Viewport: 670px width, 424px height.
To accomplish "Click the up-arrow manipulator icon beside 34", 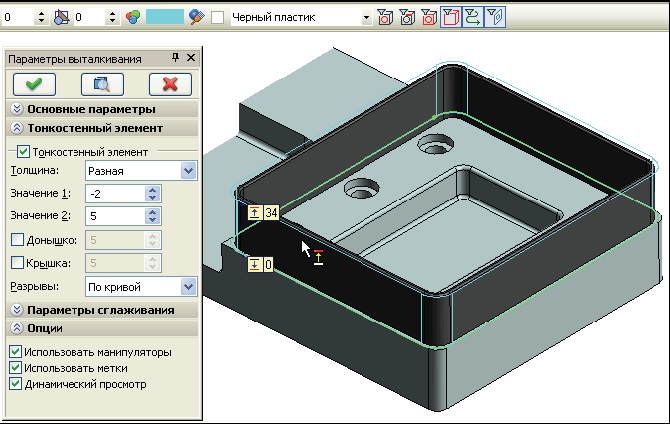I will [x=255, y=212].
